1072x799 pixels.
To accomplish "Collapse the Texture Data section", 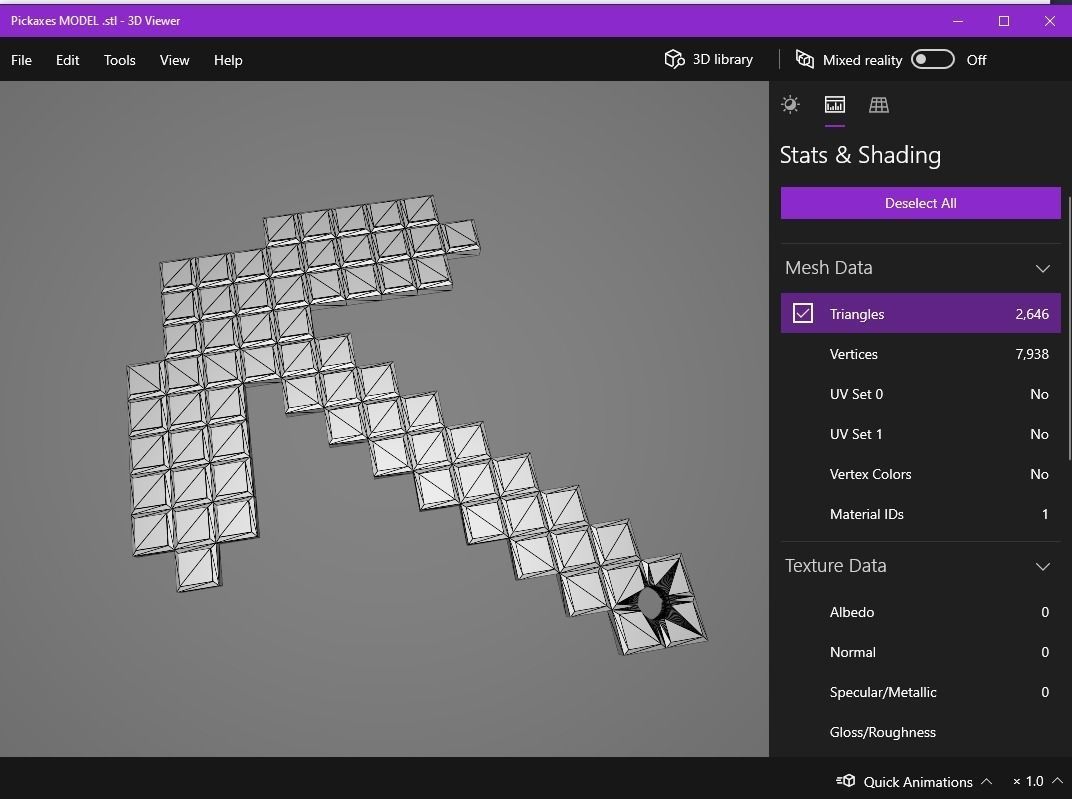I will pos(1043,566).
